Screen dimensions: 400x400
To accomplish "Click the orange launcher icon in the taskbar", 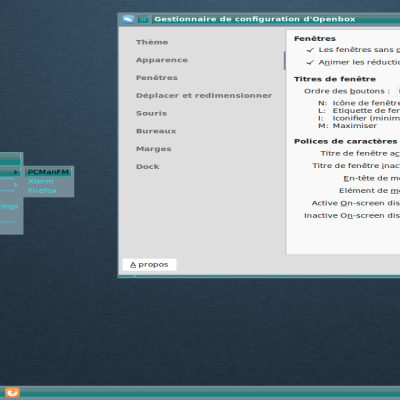I will (x=12, y=393).
